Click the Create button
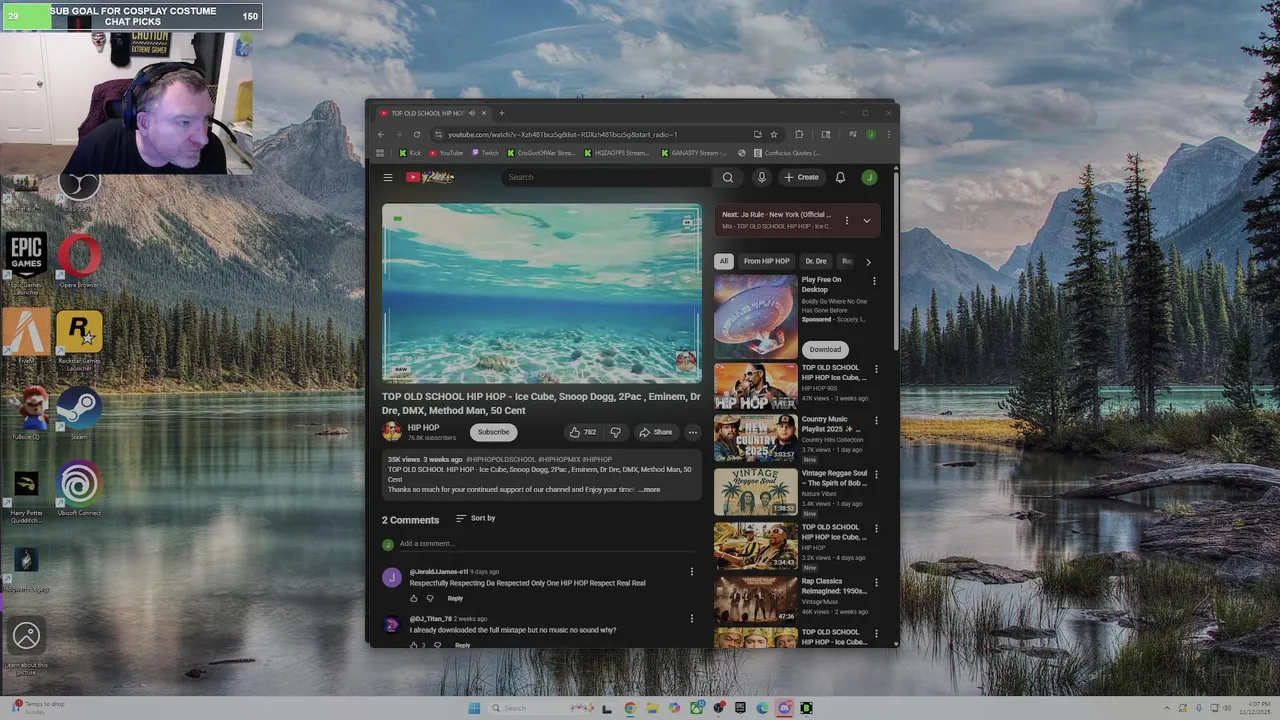This screenshot has height=720, width=1280. click(802, 177)
